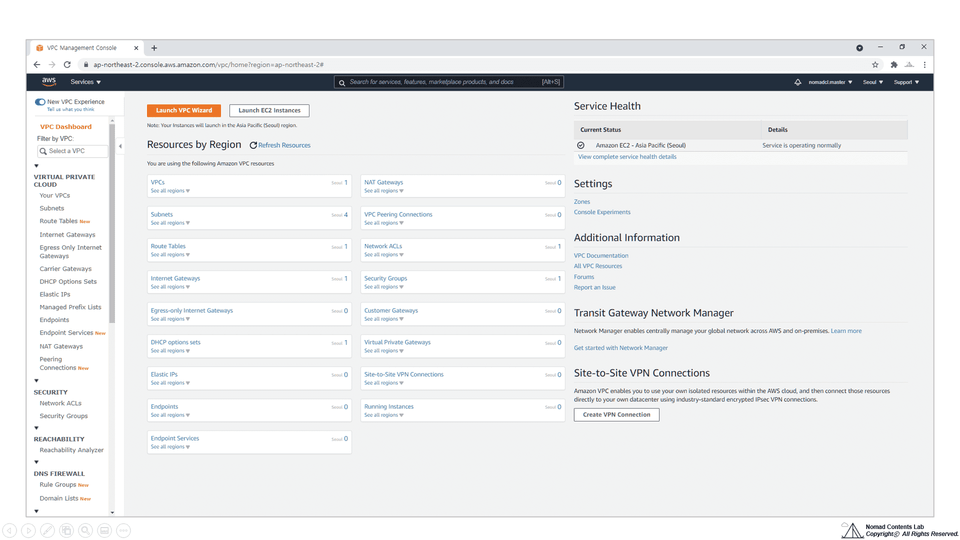Open the browser extensions puzzle icon
This screenshot has height=540, width=960.
click(894, 64)
